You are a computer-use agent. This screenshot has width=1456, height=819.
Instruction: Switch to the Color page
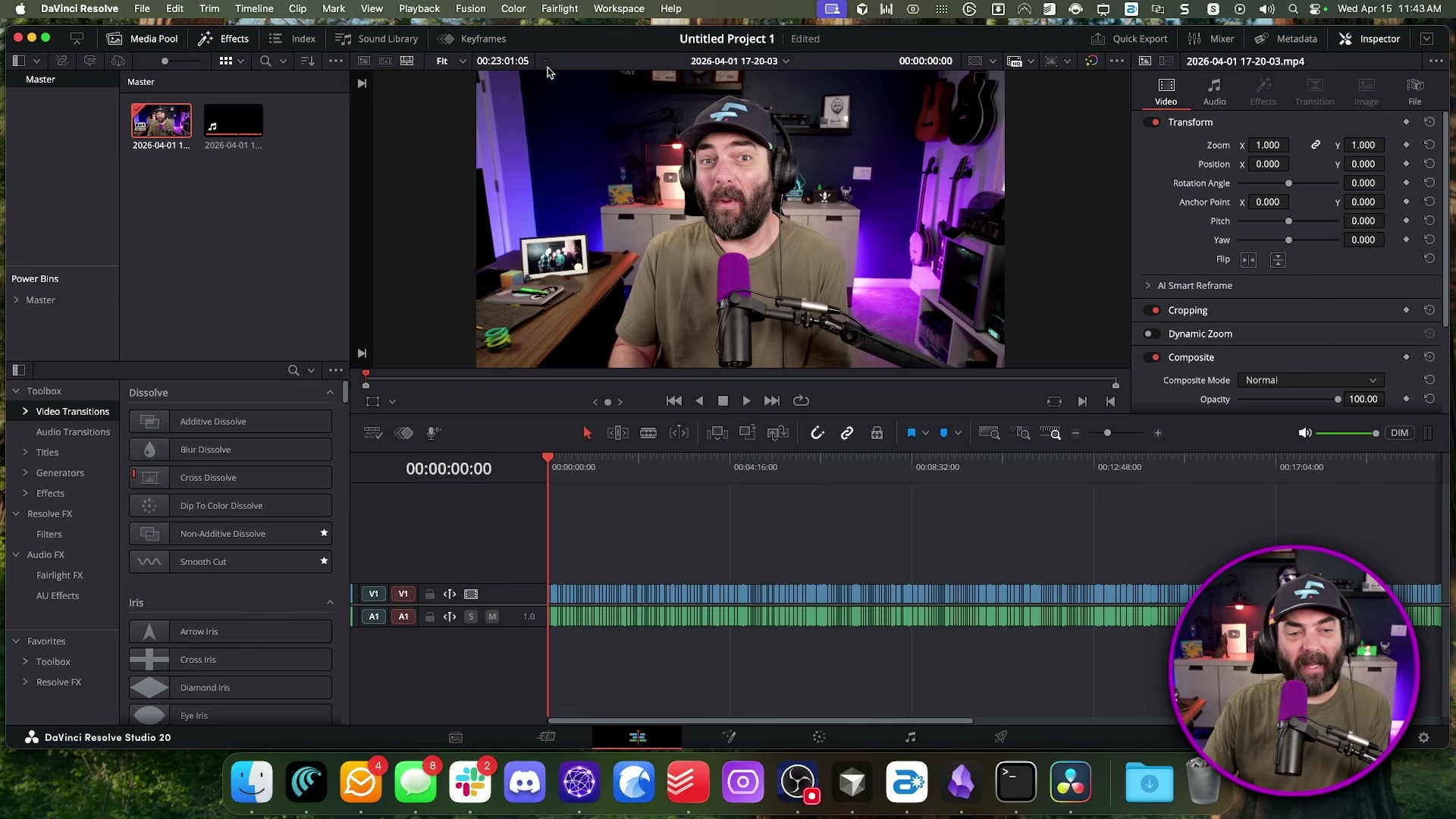point(819,736)
